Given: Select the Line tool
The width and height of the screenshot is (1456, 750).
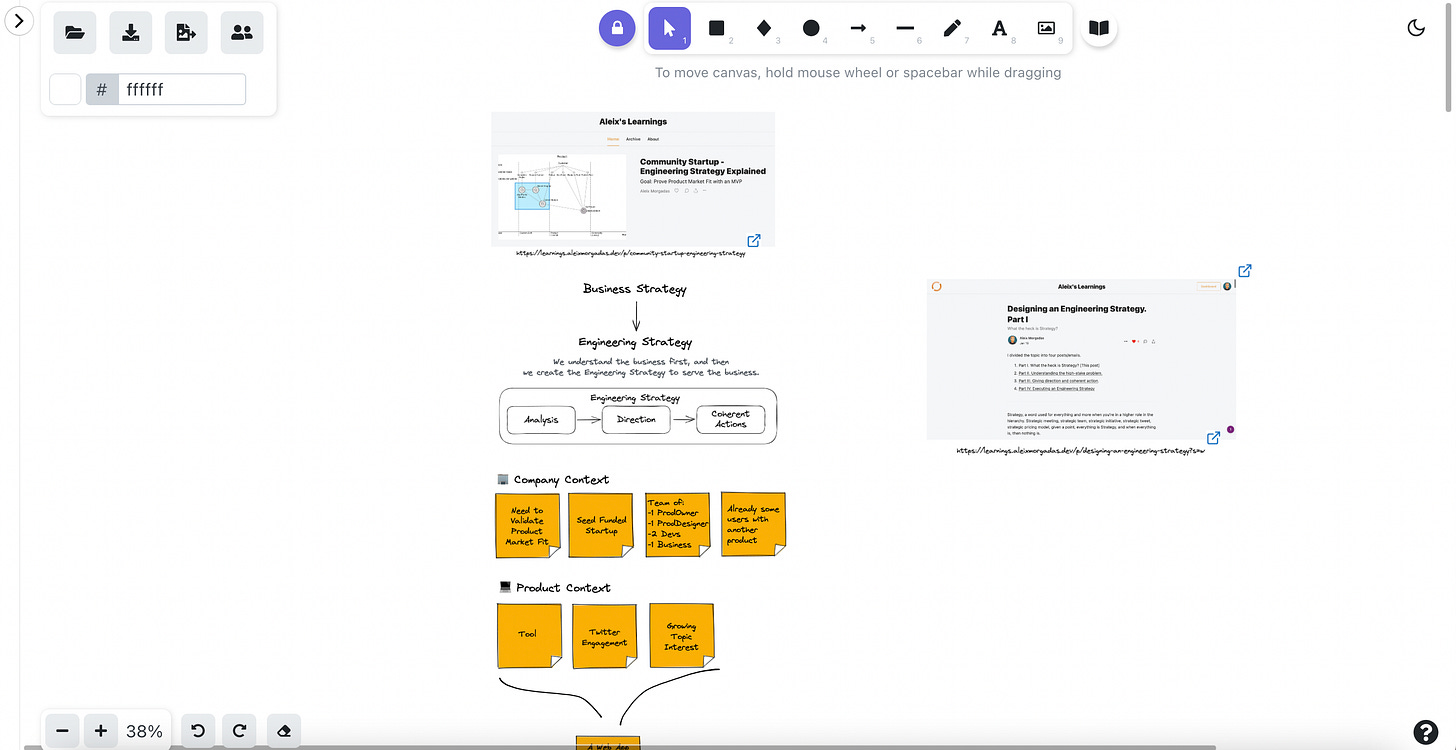Looking at the screenshot, I should 905,28.
